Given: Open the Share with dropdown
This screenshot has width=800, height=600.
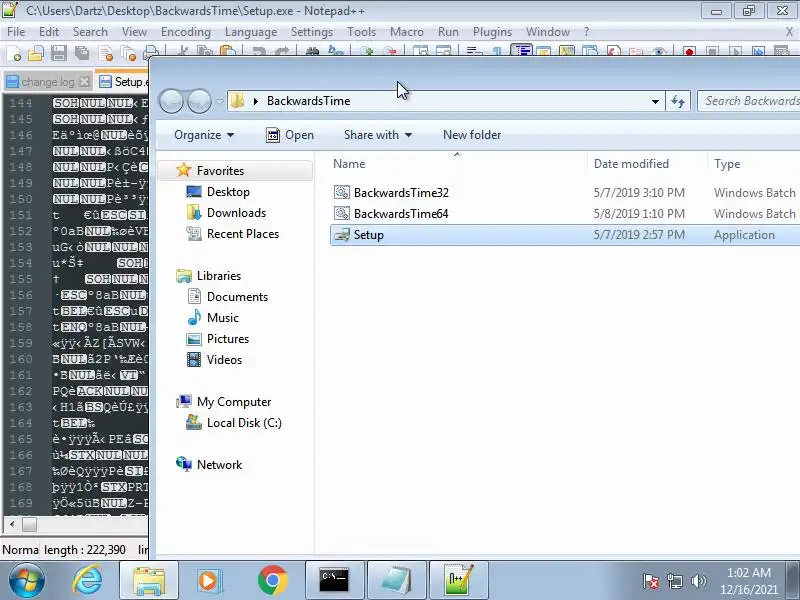Looking at the screenshot, I should [378, 135].
